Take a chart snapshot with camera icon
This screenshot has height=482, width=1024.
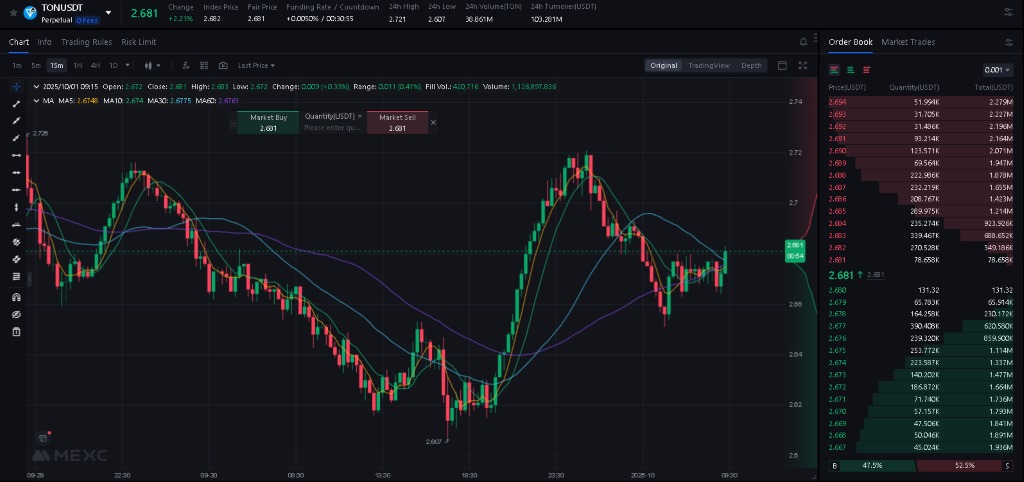click(x=223, y=65)
